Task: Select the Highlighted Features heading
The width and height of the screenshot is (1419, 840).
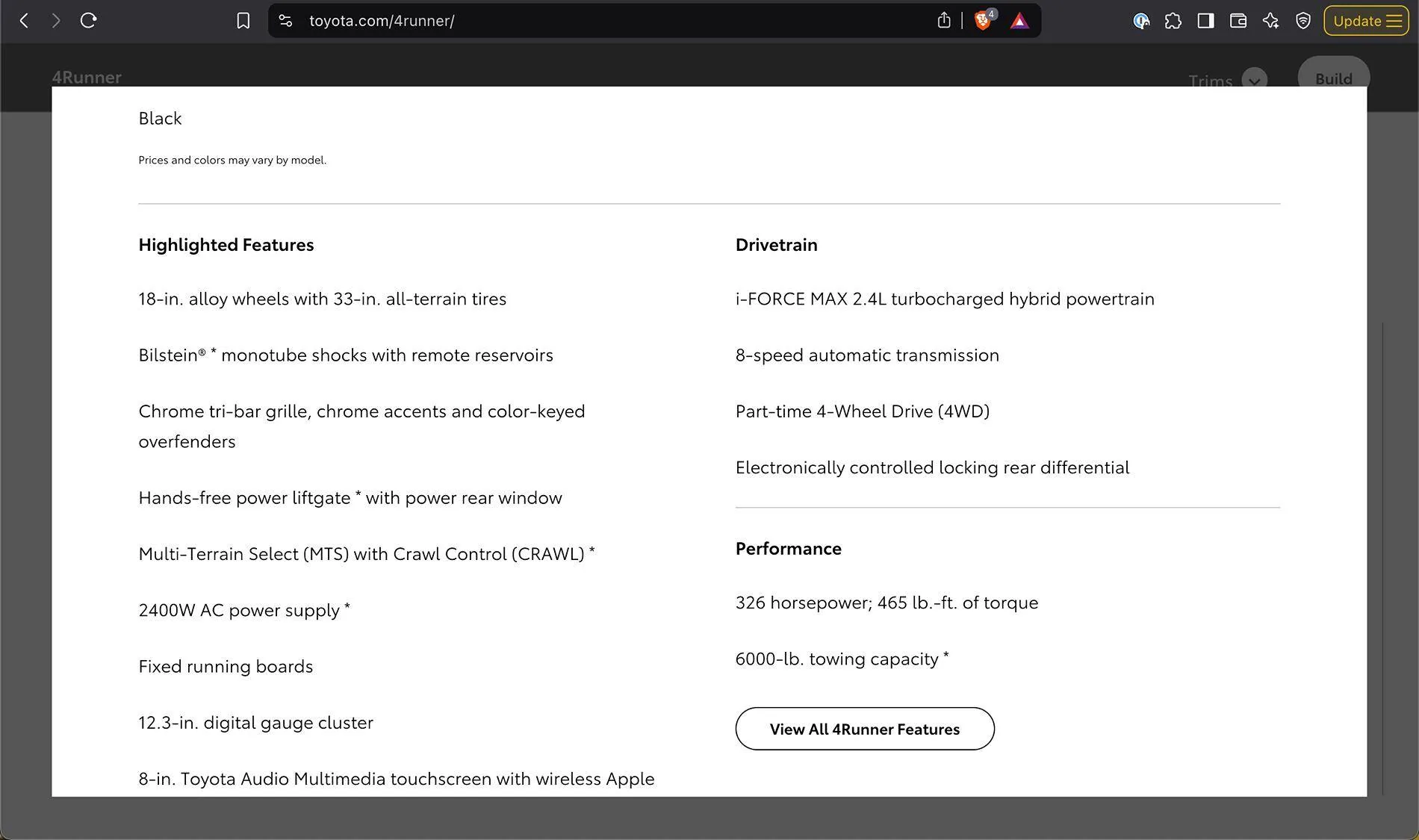Action: coord(226,245)
